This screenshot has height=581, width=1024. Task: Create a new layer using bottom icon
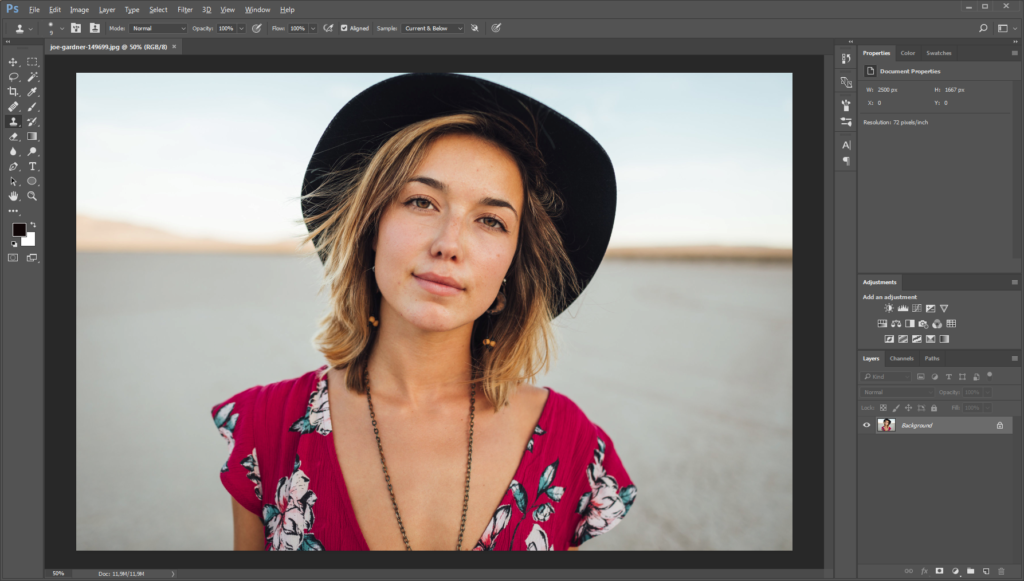pyautogui.click(x=985, y=571)
